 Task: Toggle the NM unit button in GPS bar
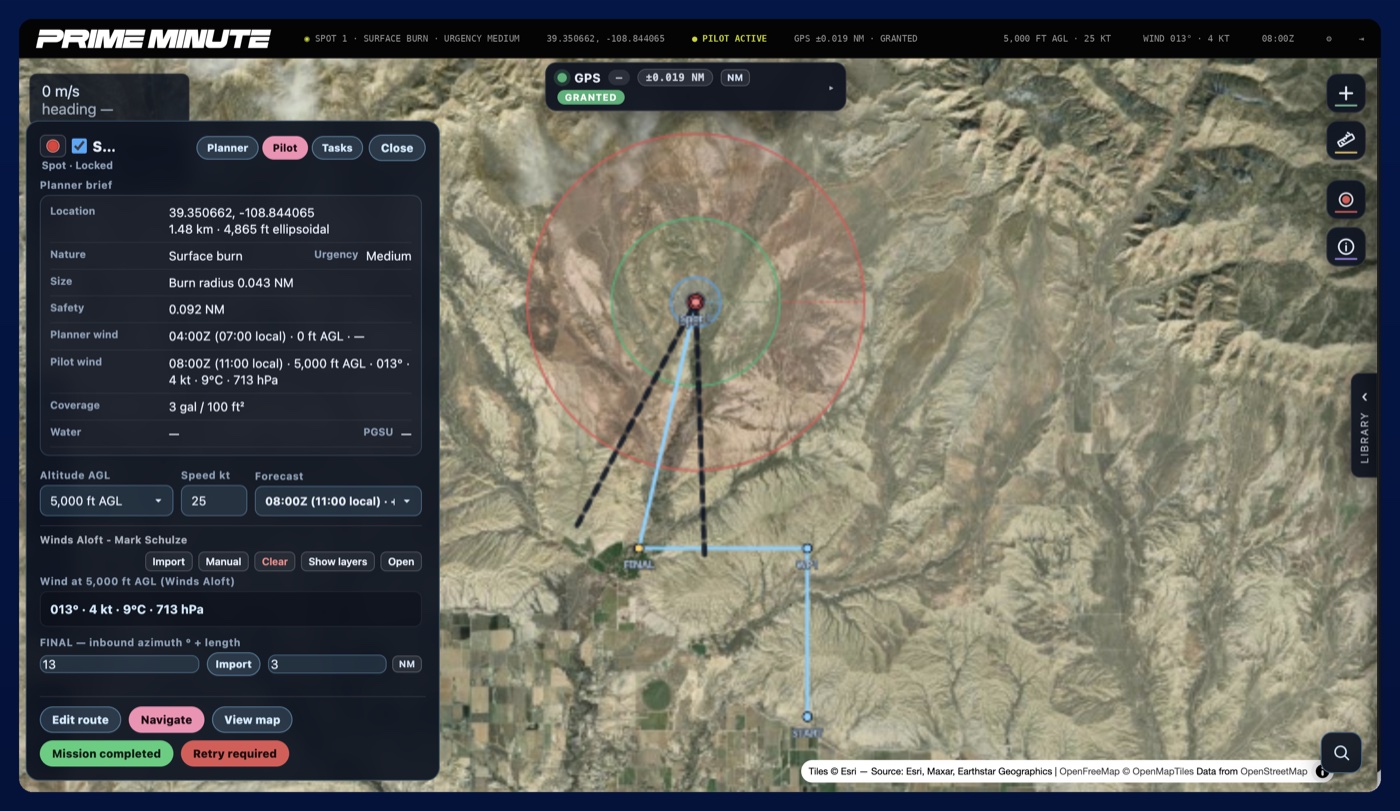(x=735, y=78)
